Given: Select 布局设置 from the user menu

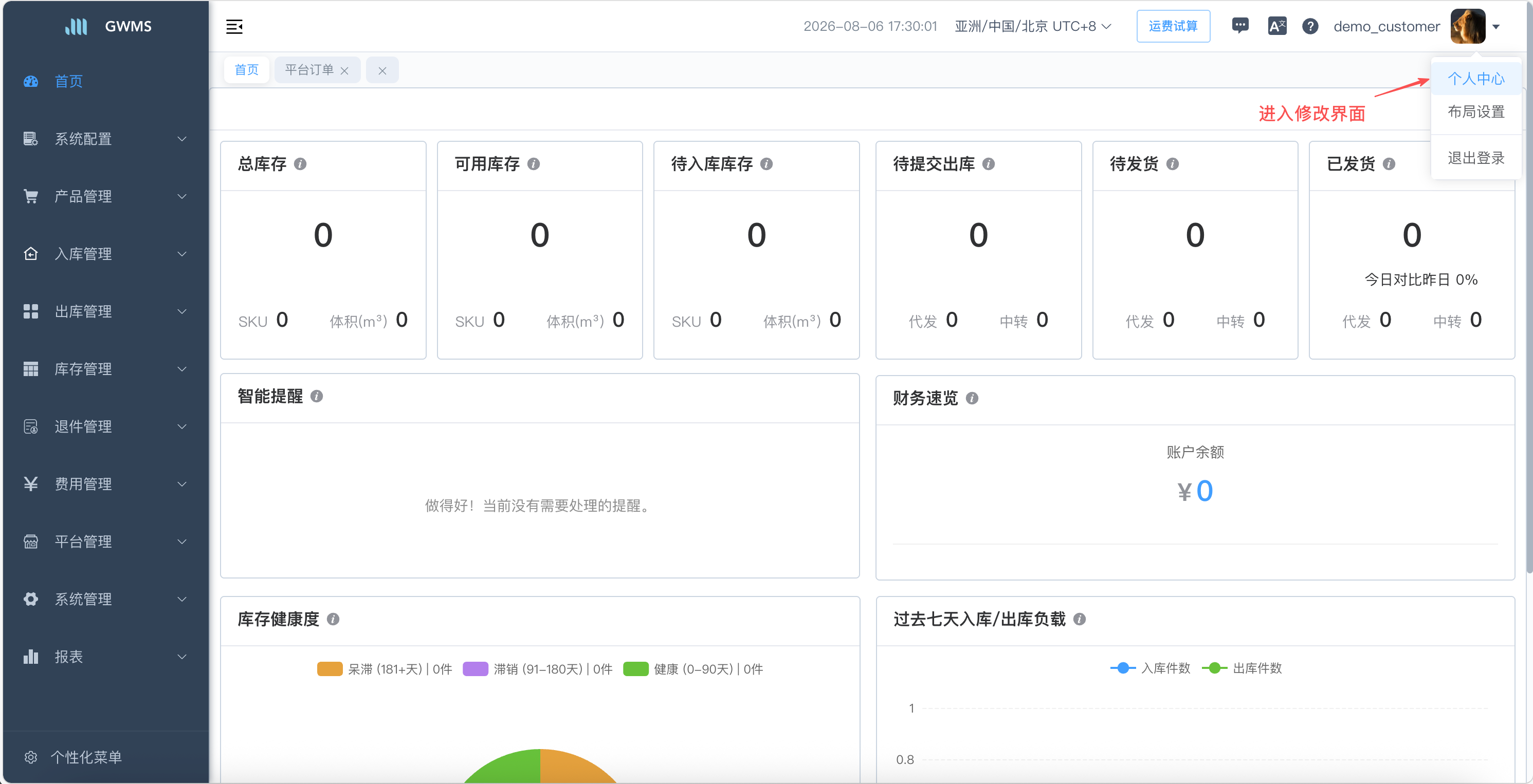Looking at the screenshot, I should (x=1476, y=112).
